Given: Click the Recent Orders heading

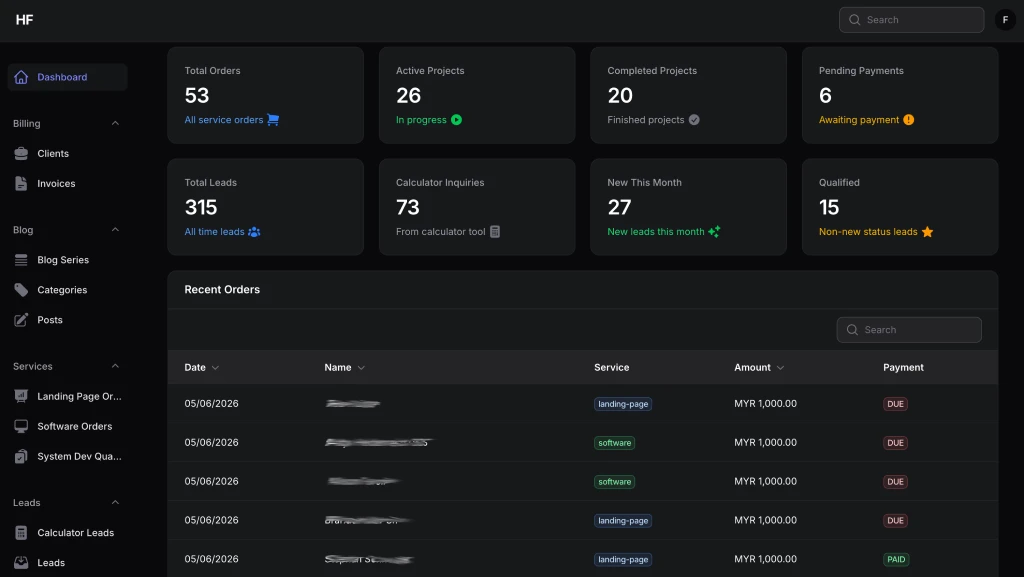Looking at the screenshot, I should click(222, 289).
